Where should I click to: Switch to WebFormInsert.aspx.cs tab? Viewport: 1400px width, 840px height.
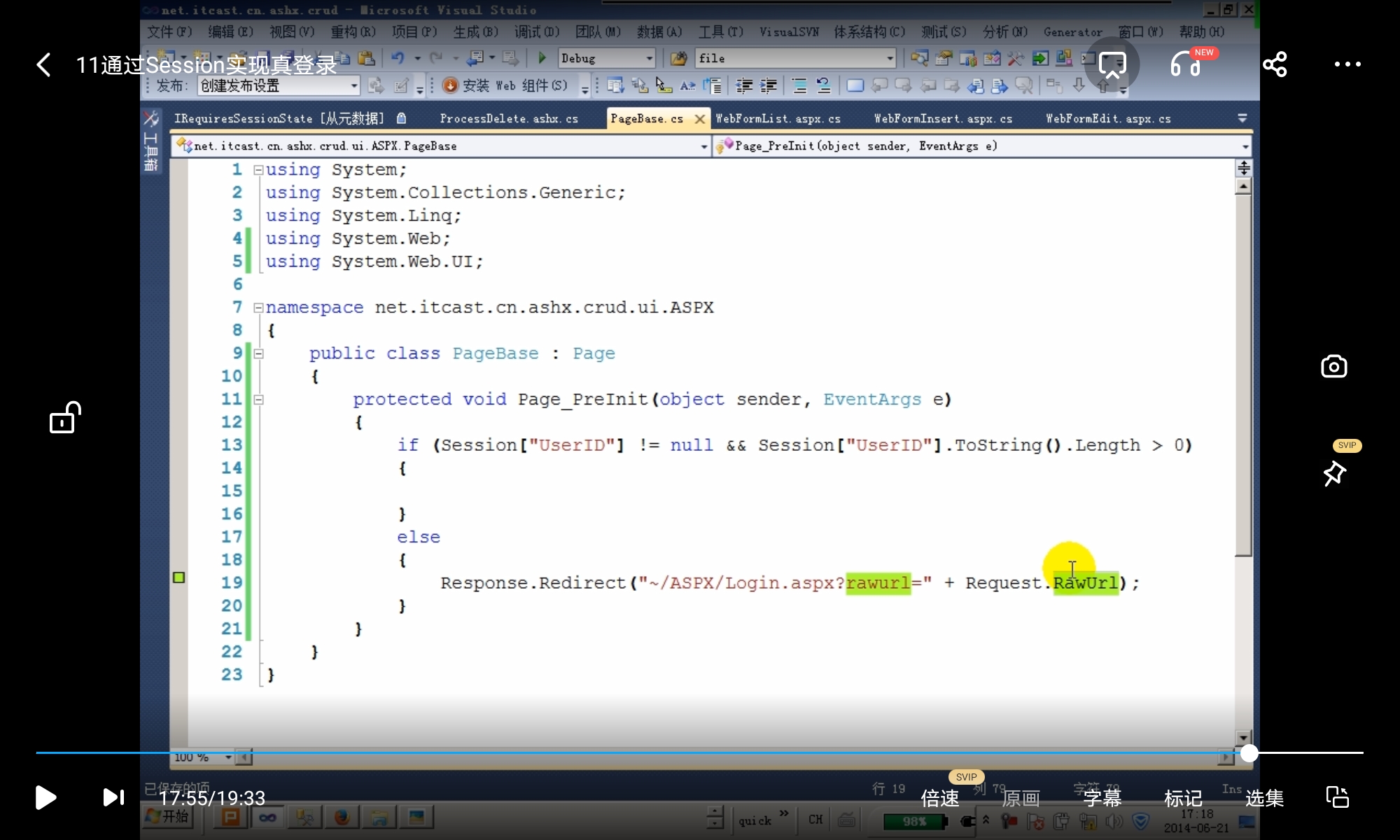(x=943, y=118)
